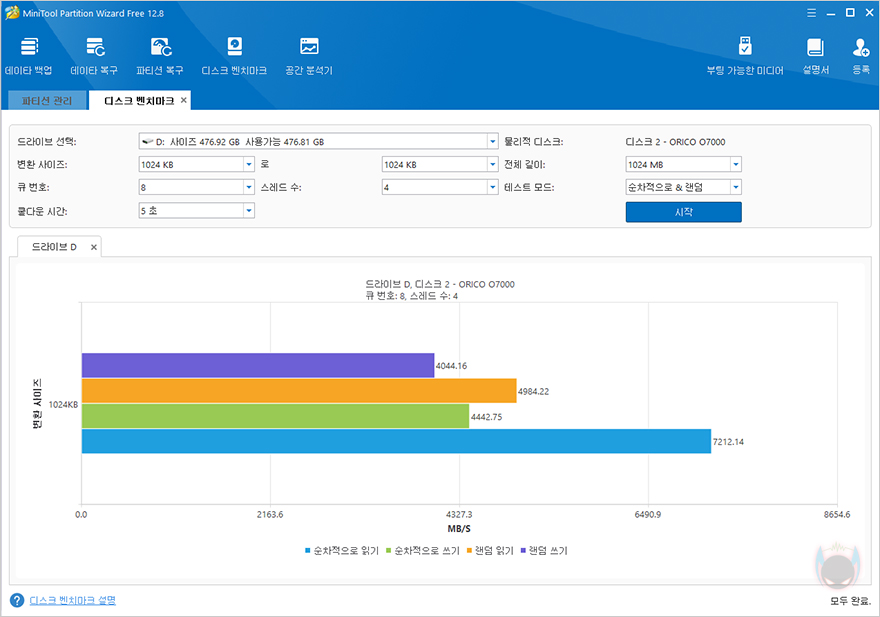Image resolution: width=880 pixels, height=617 pixels.
Task: Click the 디스크 2 - ORICO O7000 text
Action: 675,142
